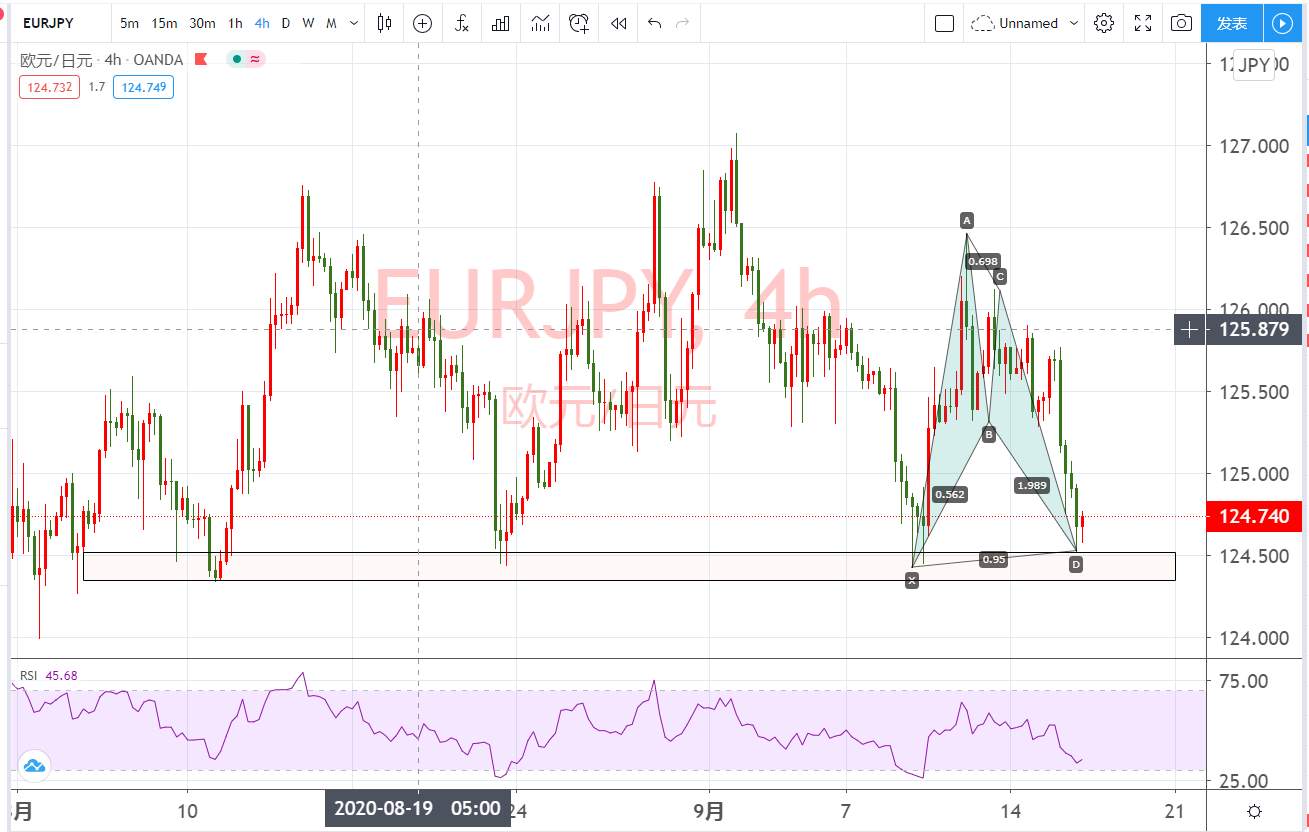
Task: Open the financials bar-chart icon
Action: tap(501, 23)
